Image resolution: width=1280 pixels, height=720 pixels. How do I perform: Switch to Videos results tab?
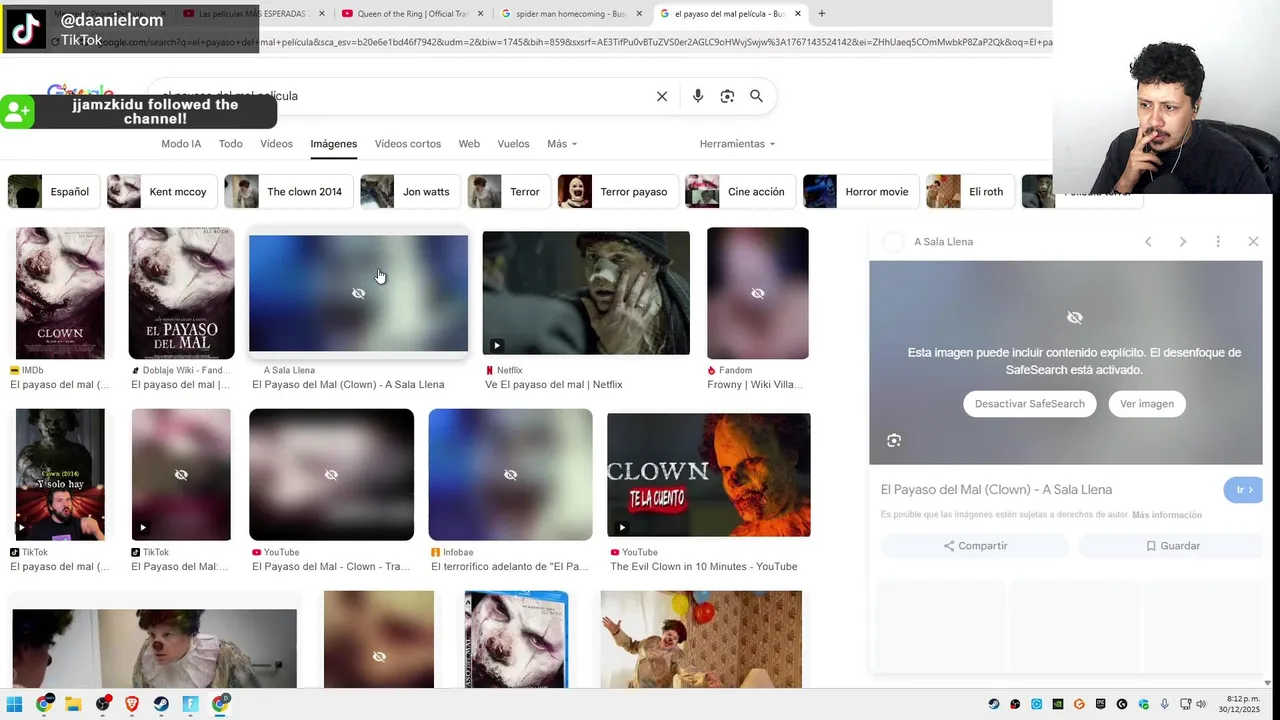pos(276,144)
